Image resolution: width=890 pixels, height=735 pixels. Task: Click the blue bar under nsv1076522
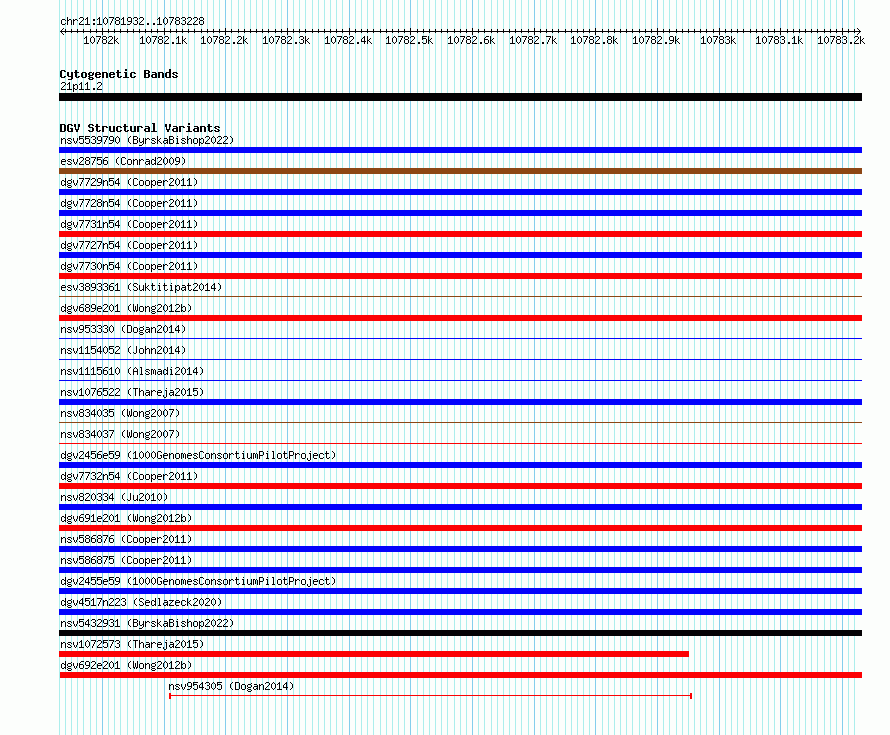[460, 402]
